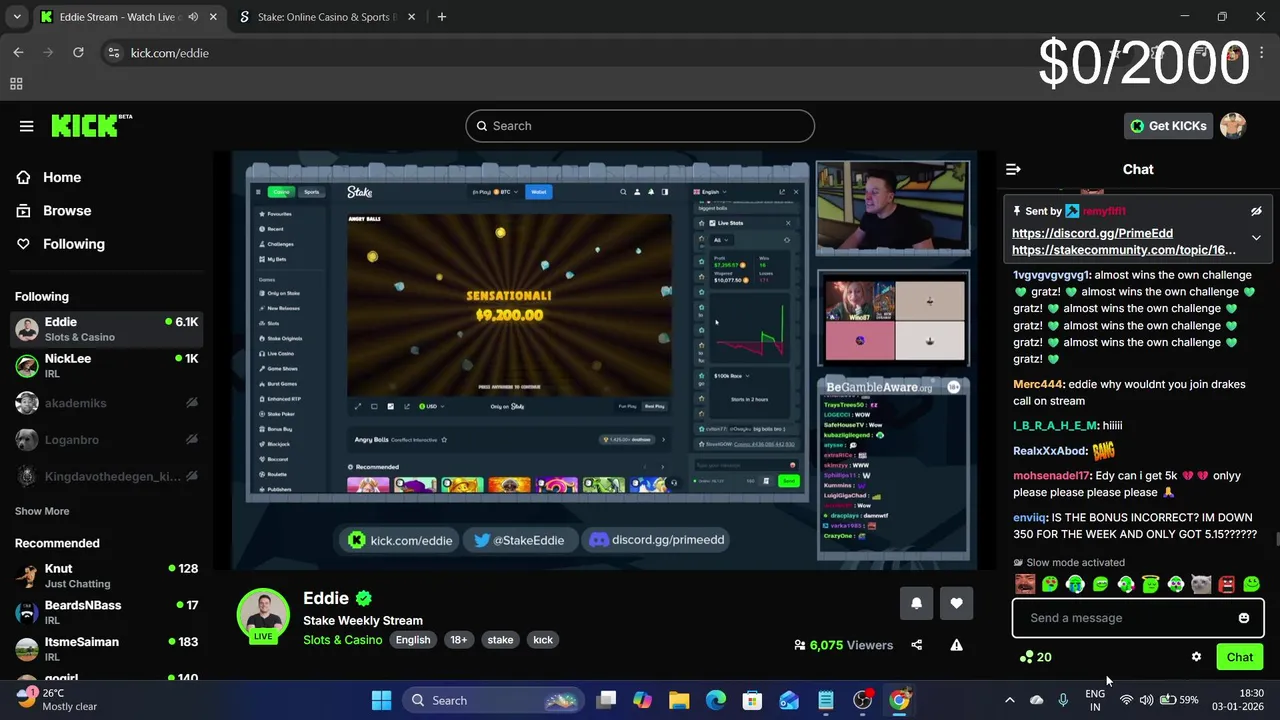Expand the pinned message chevron
1280x720 pixels.
click(x=1256, y=238)
